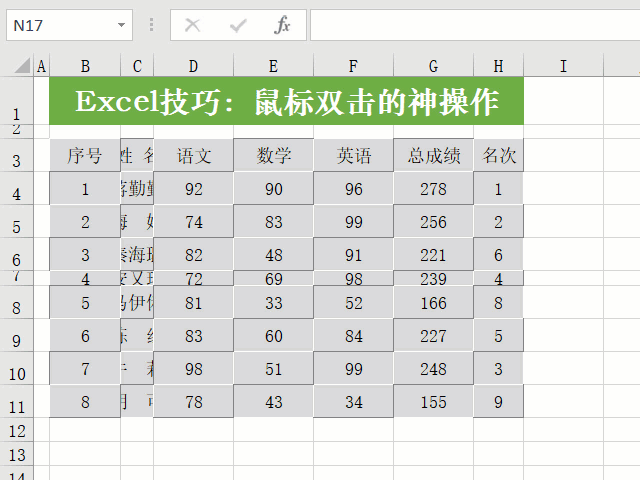Click the Insert Function fx icon
Image resolution: width=640 pixels, height=480 pixels.
(282, 25)
